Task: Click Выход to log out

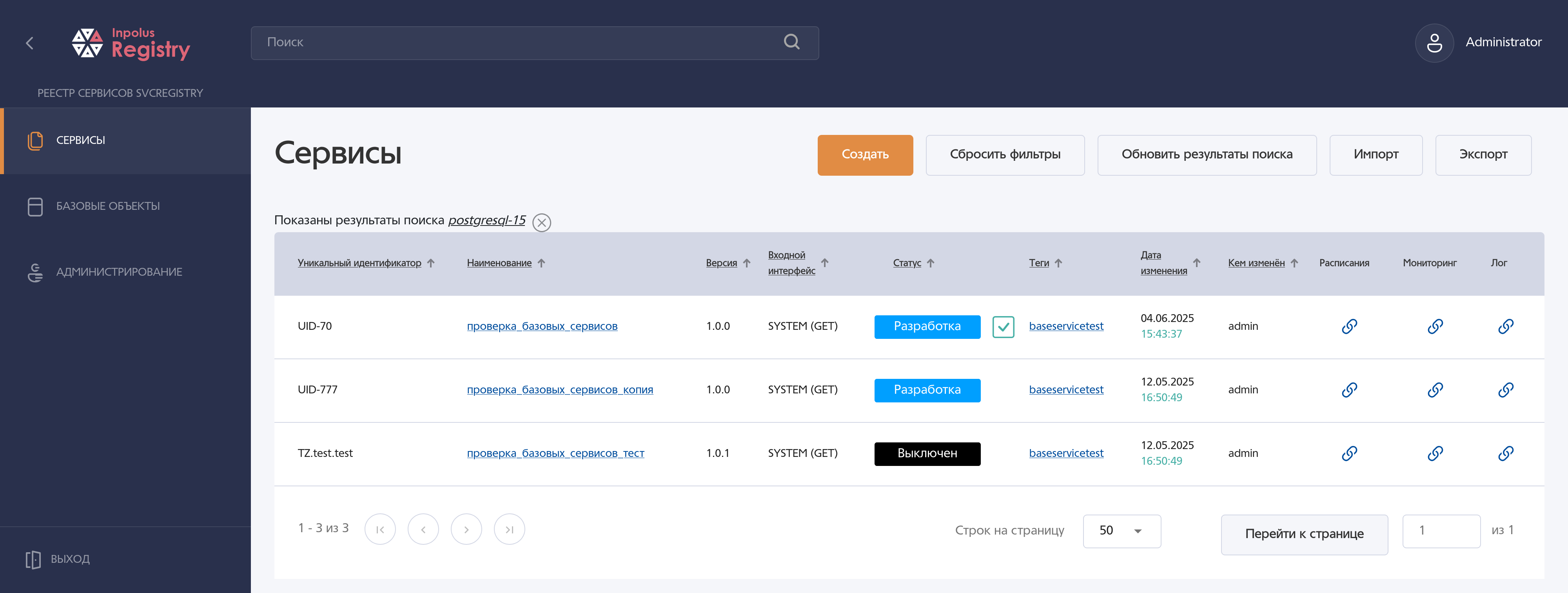Action: pyautogui.click(x=58, y=559)
